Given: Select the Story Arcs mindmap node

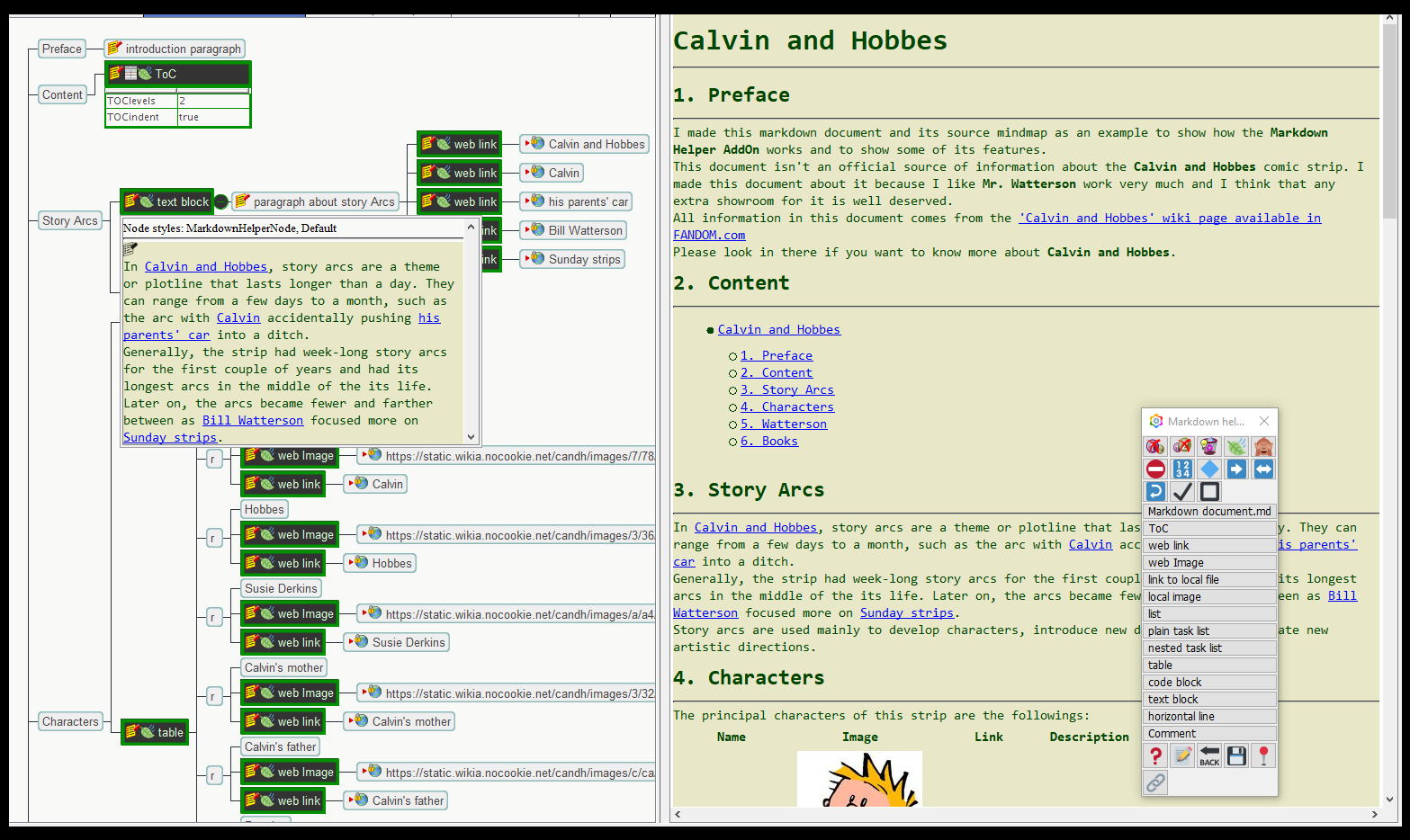Looking at the screenshot, I should 70,220.
